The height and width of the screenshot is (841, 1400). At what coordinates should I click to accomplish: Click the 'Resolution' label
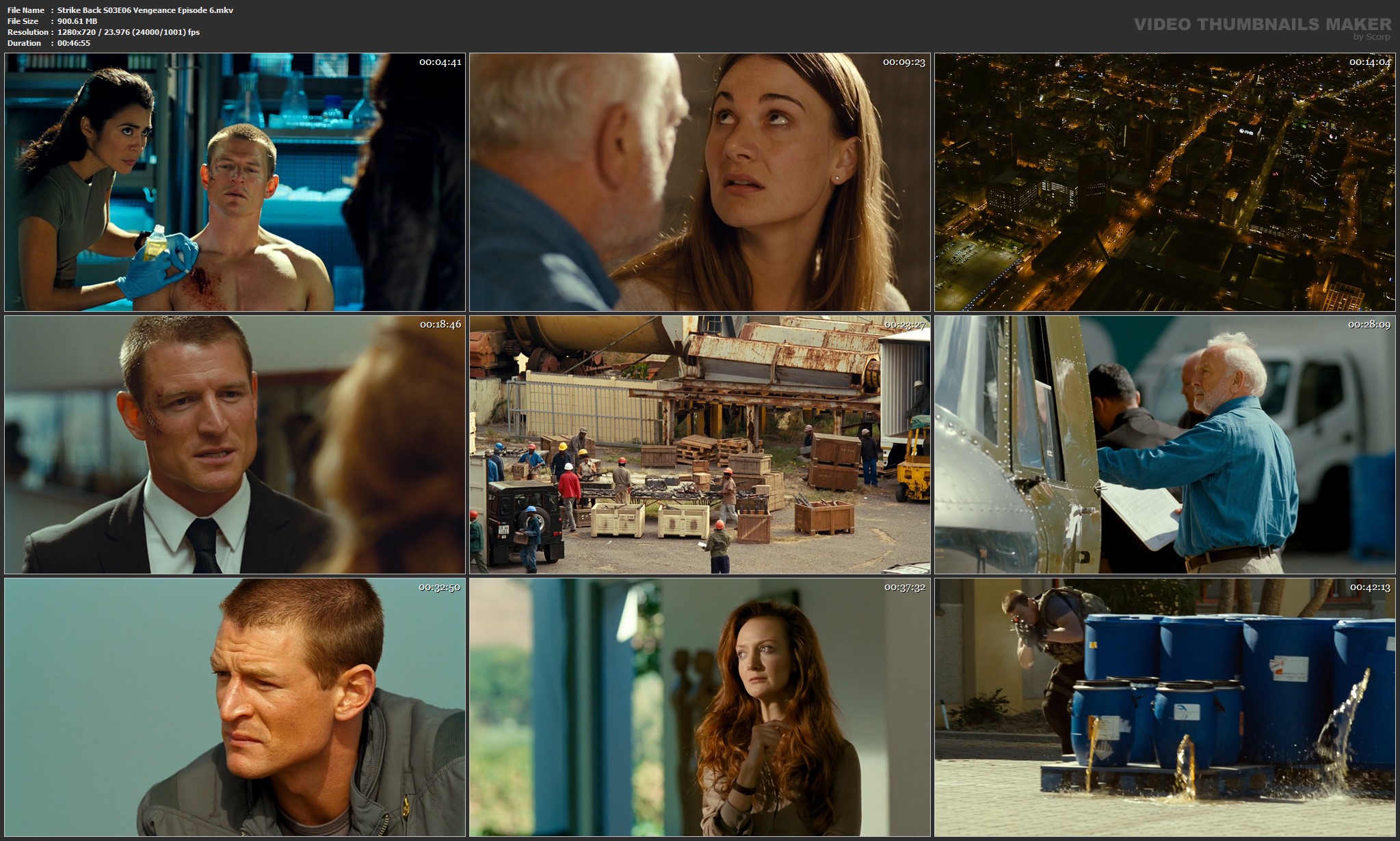pos(28,32)
